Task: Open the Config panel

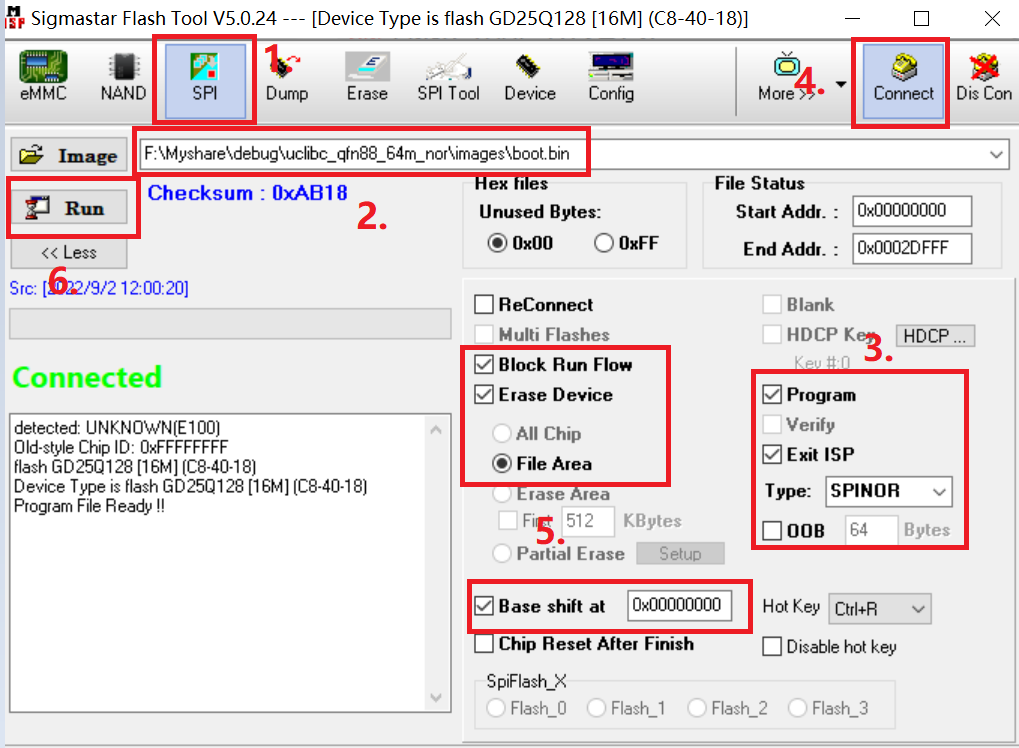Action: [x=611, y=77]
